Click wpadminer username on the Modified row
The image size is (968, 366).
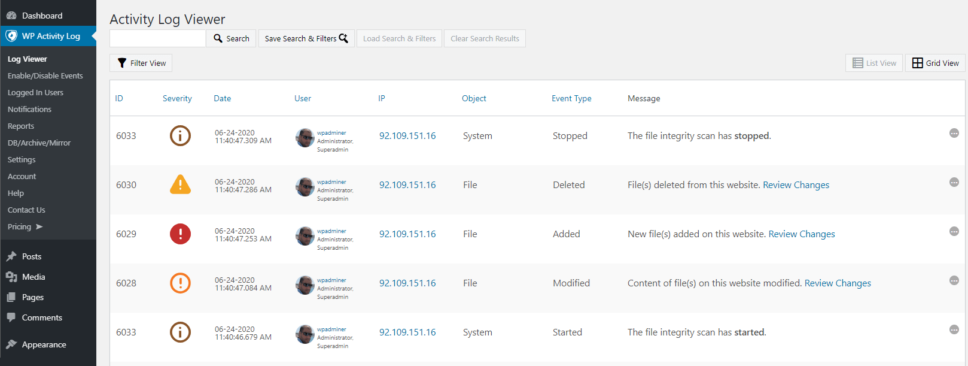332,280
